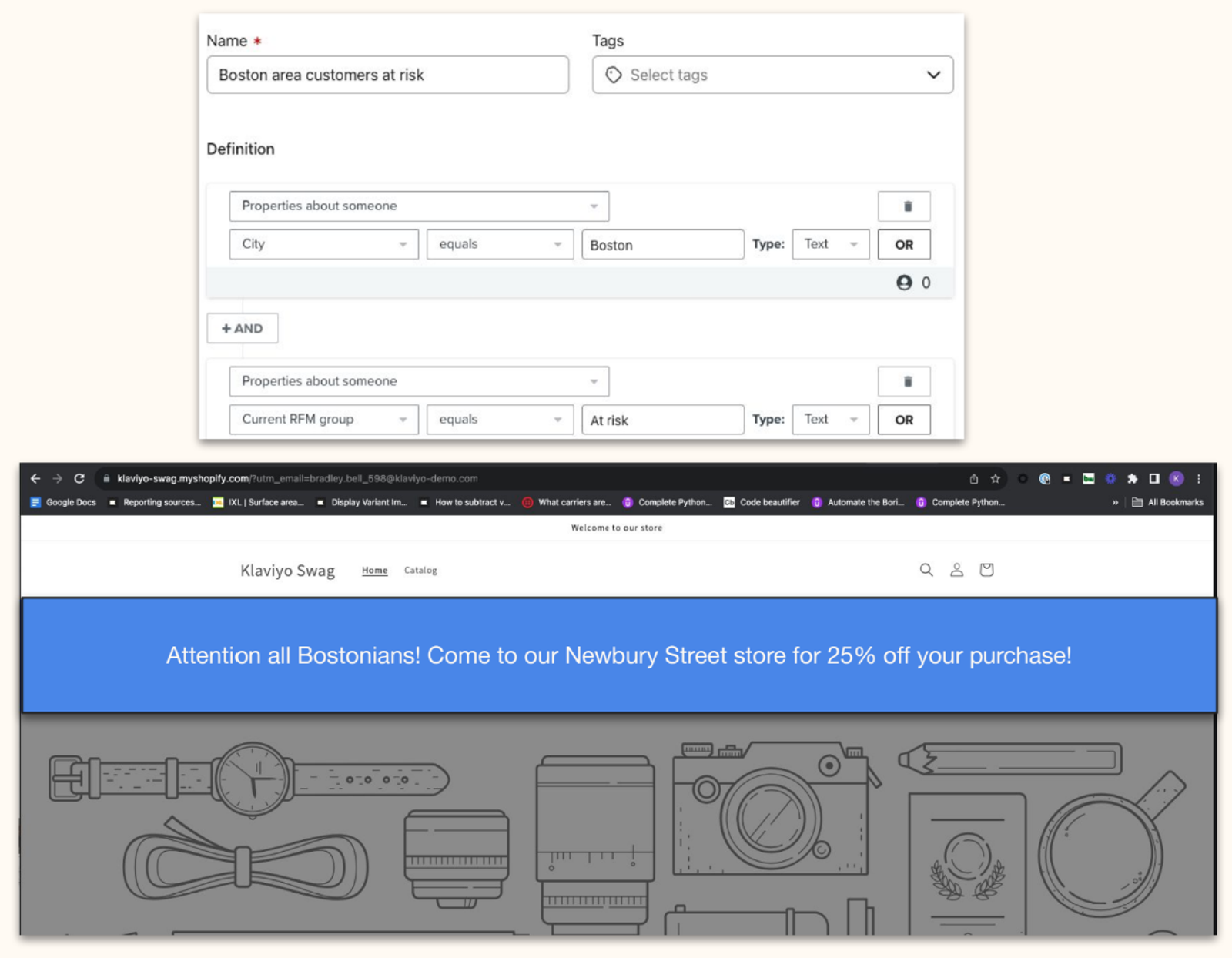Open the store account login icon
Viewport: 1232px width, 958px height.
point(956,570)
